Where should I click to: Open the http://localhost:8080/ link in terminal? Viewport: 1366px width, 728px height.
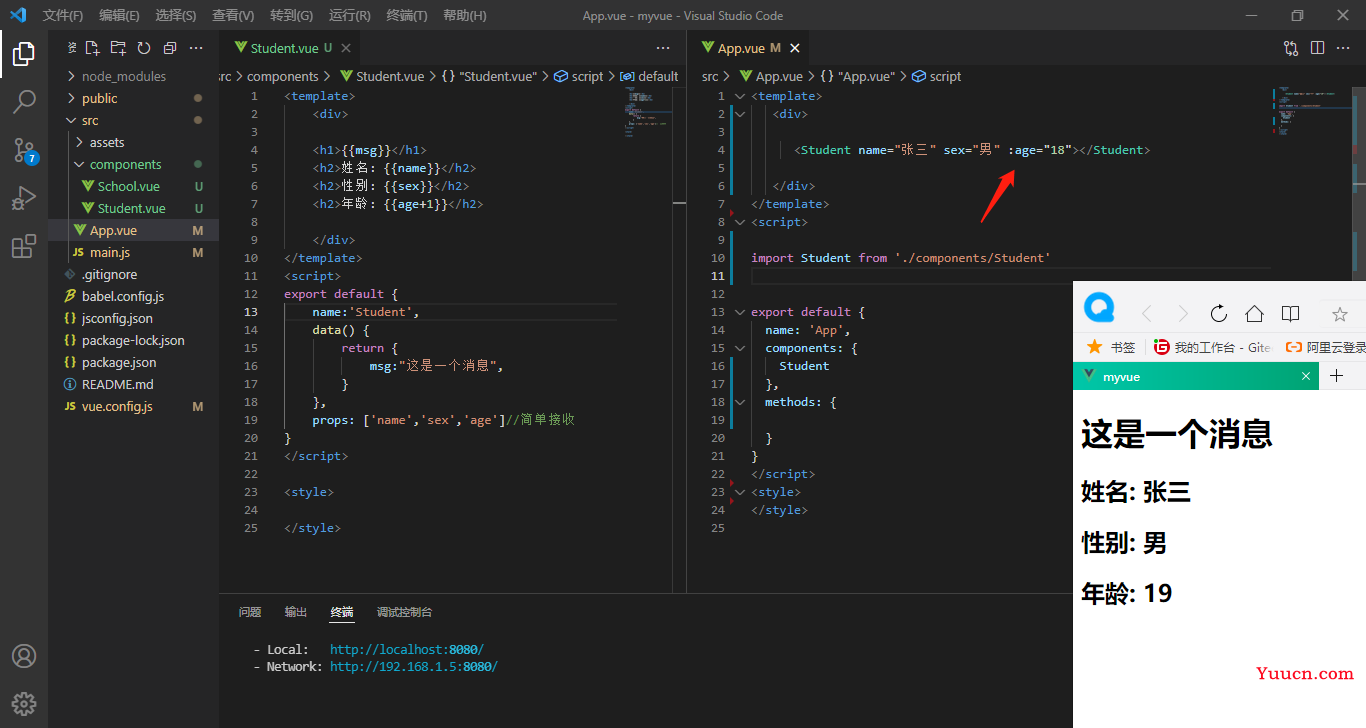tap(407, 650)
